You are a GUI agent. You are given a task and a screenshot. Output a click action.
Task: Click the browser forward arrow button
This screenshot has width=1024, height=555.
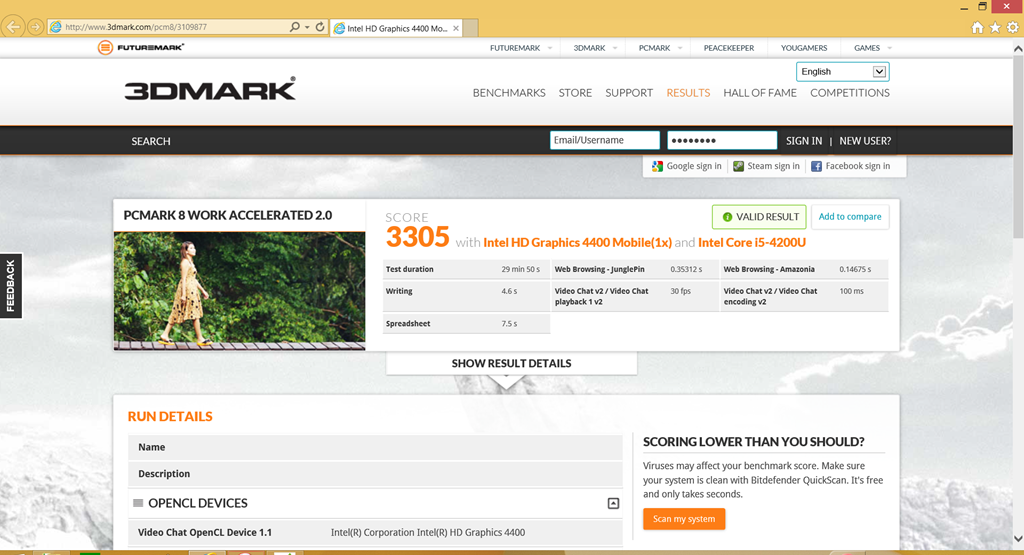pyautogui.click(x=35, y=27)
